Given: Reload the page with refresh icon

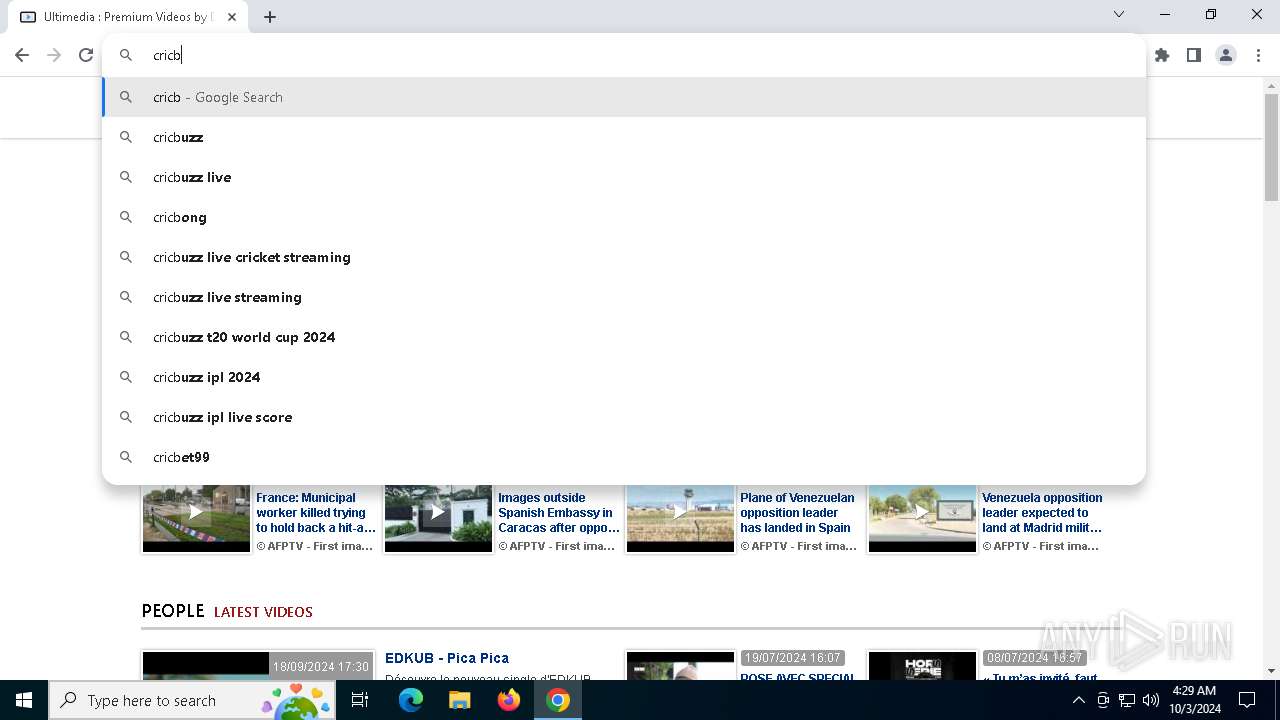Looking at the screenshot, I should [x=86, y=55].
